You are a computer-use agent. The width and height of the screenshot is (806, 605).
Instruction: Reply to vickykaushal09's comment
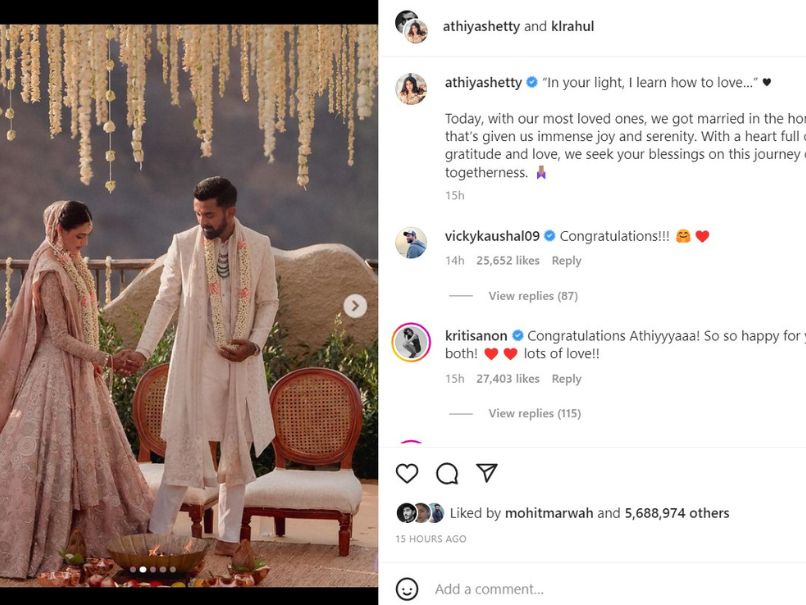566,261
